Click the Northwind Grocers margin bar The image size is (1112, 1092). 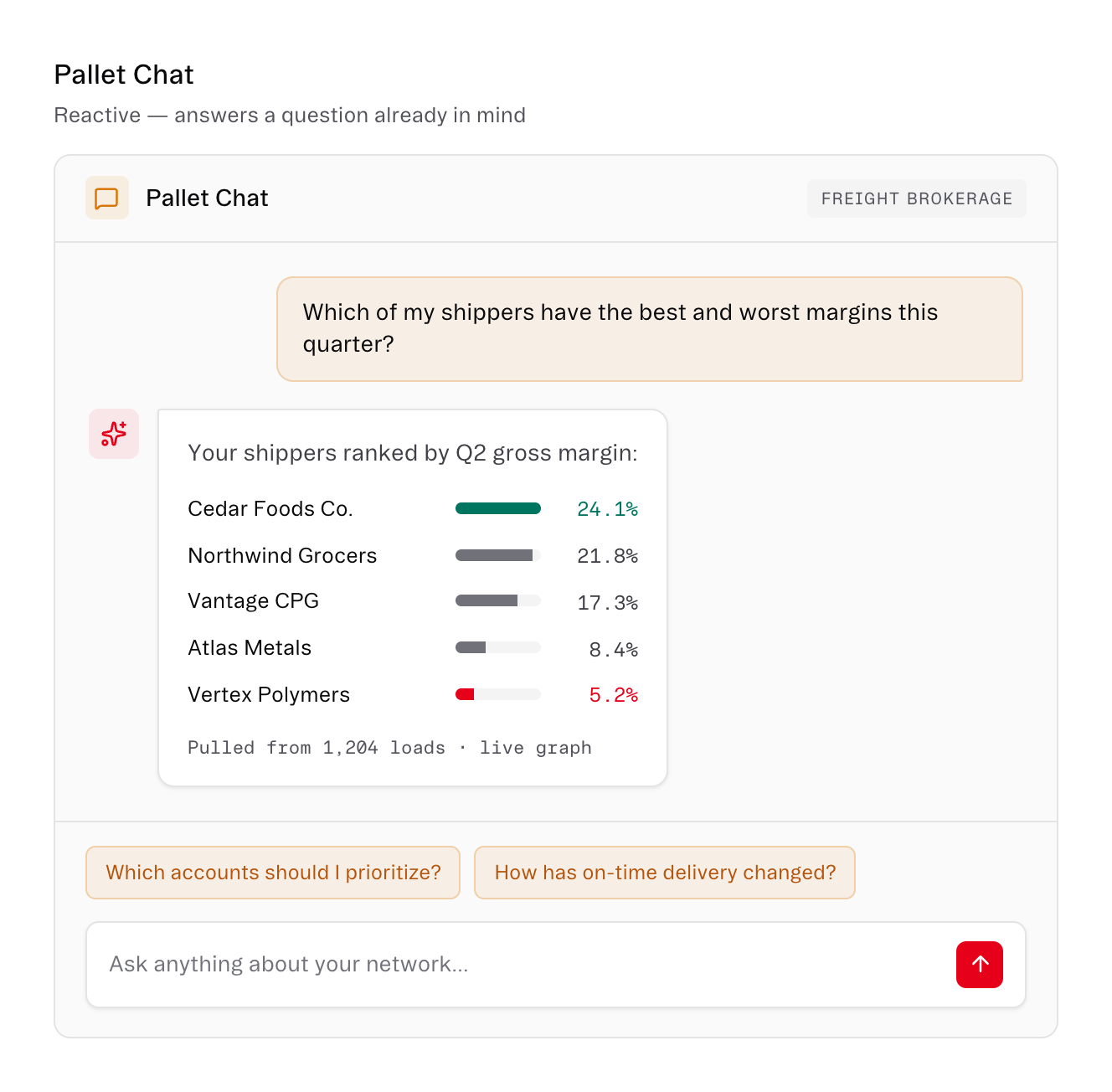[x=498, y=555]
